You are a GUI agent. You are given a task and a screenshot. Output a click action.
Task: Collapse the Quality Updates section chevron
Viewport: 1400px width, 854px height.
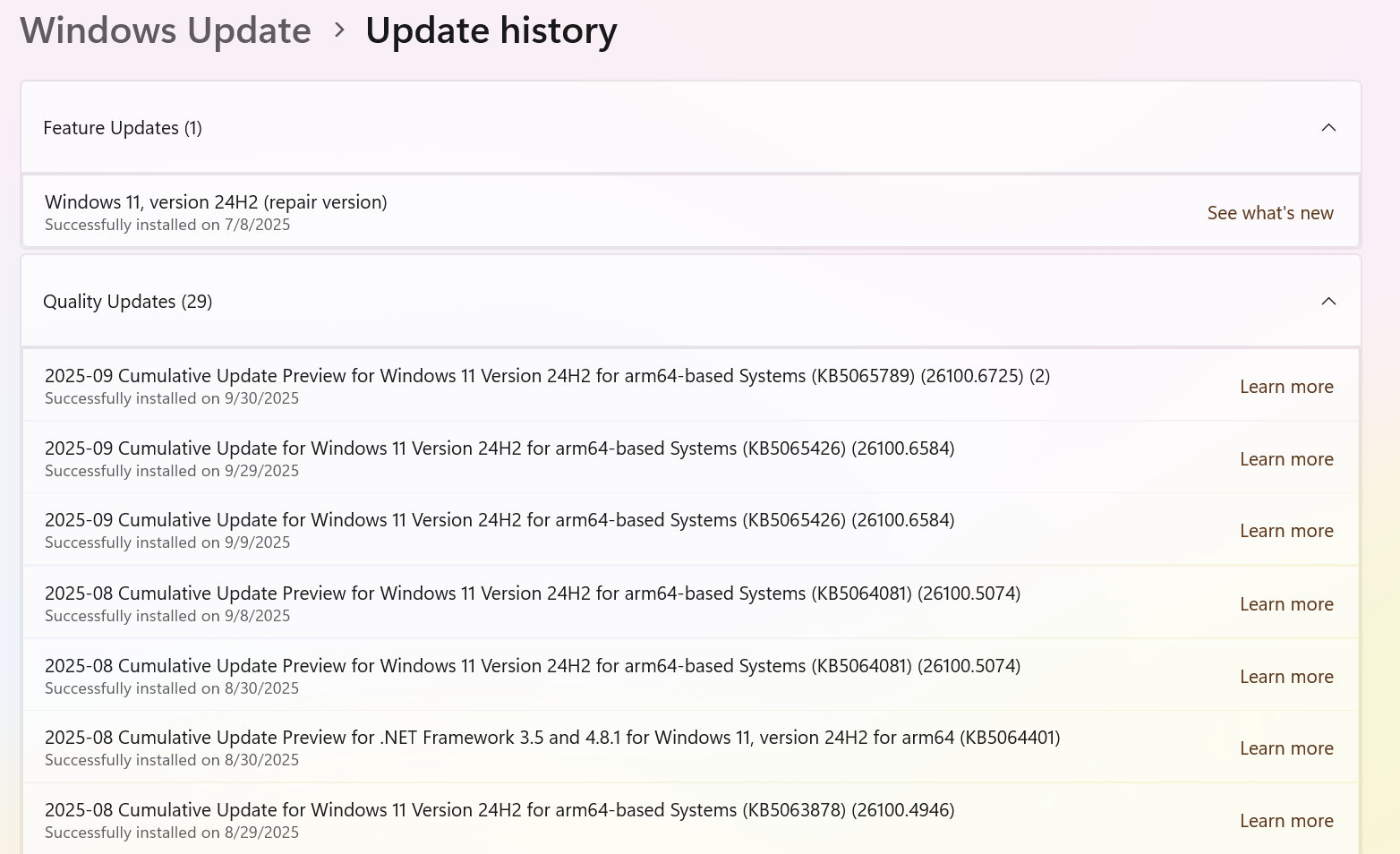click(x=1328, y=302)
